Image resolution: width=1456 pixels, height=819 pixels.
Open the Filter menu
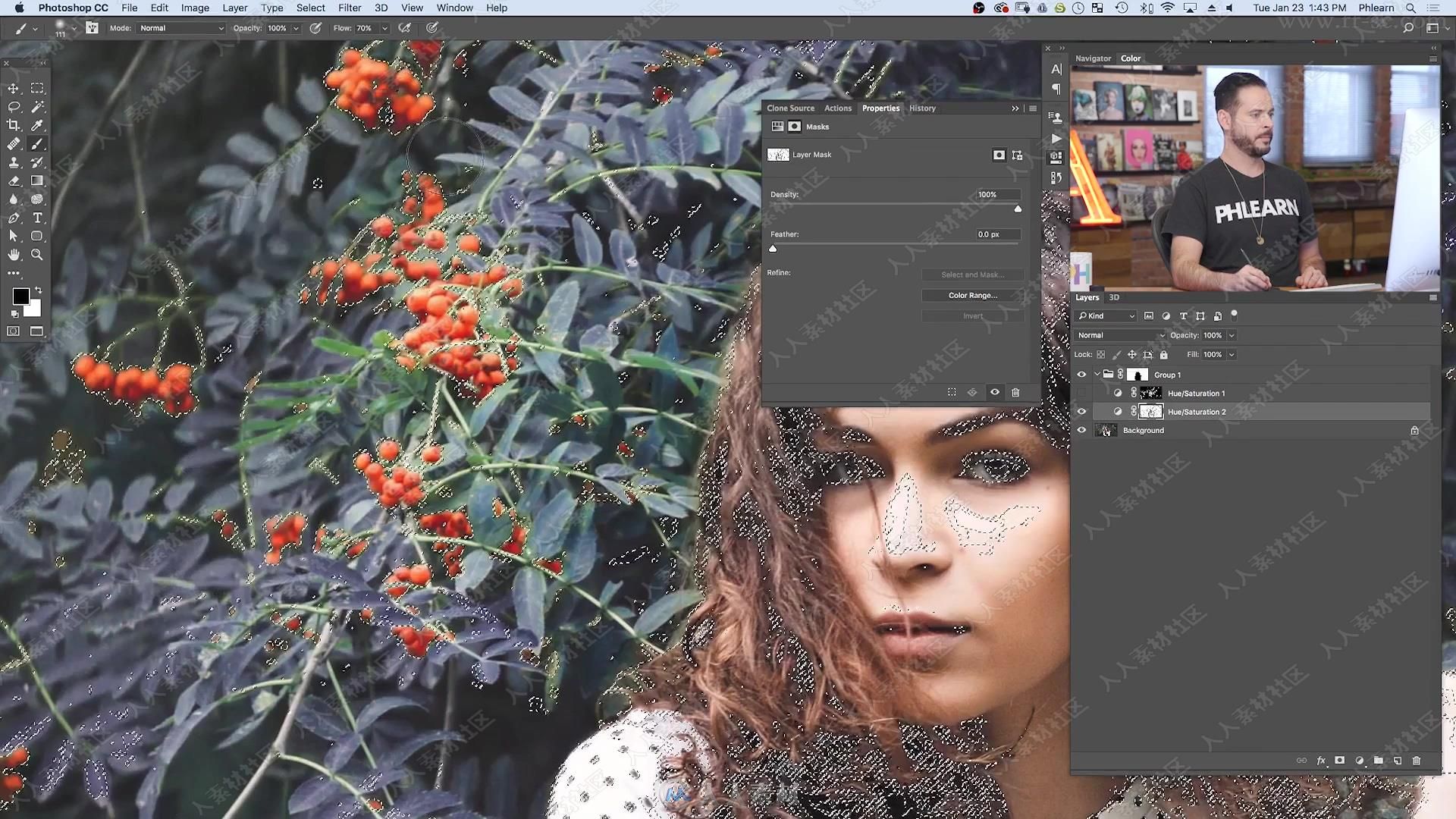348,8
